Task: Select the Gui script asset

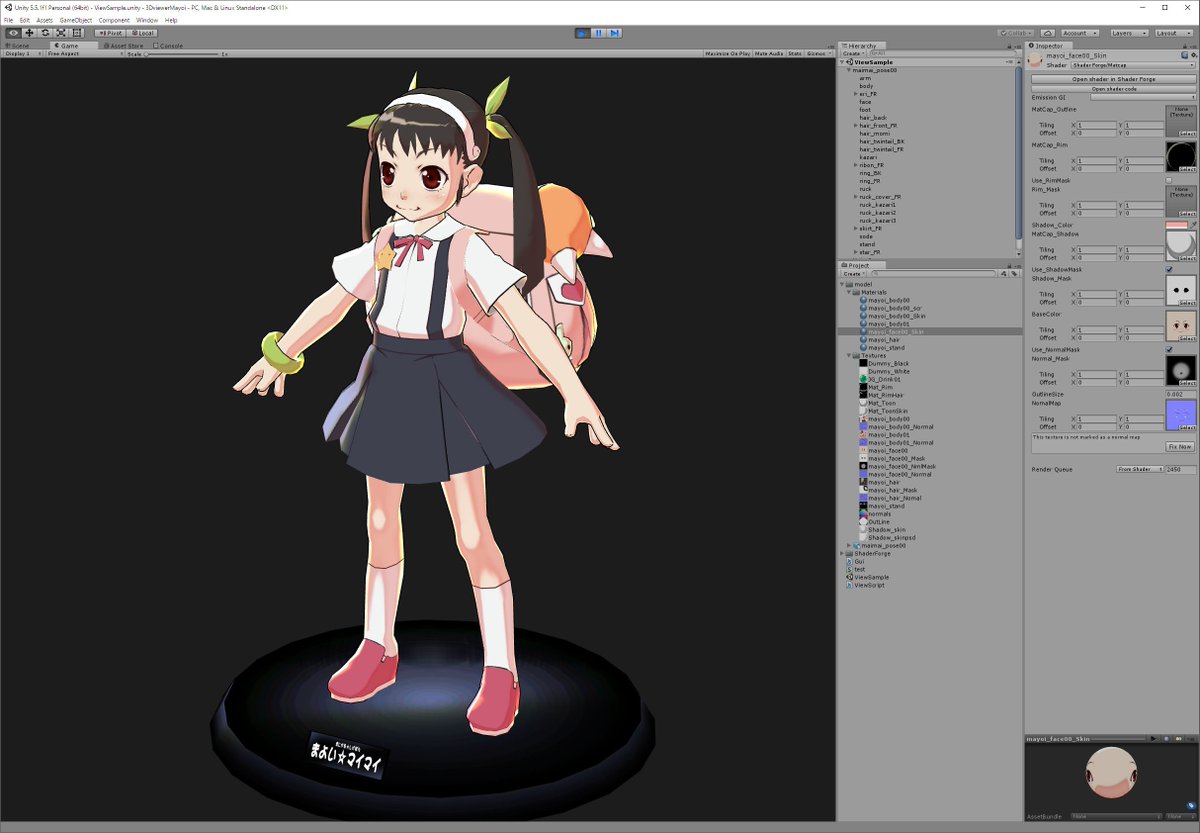Action: click(x=855, y=561)
